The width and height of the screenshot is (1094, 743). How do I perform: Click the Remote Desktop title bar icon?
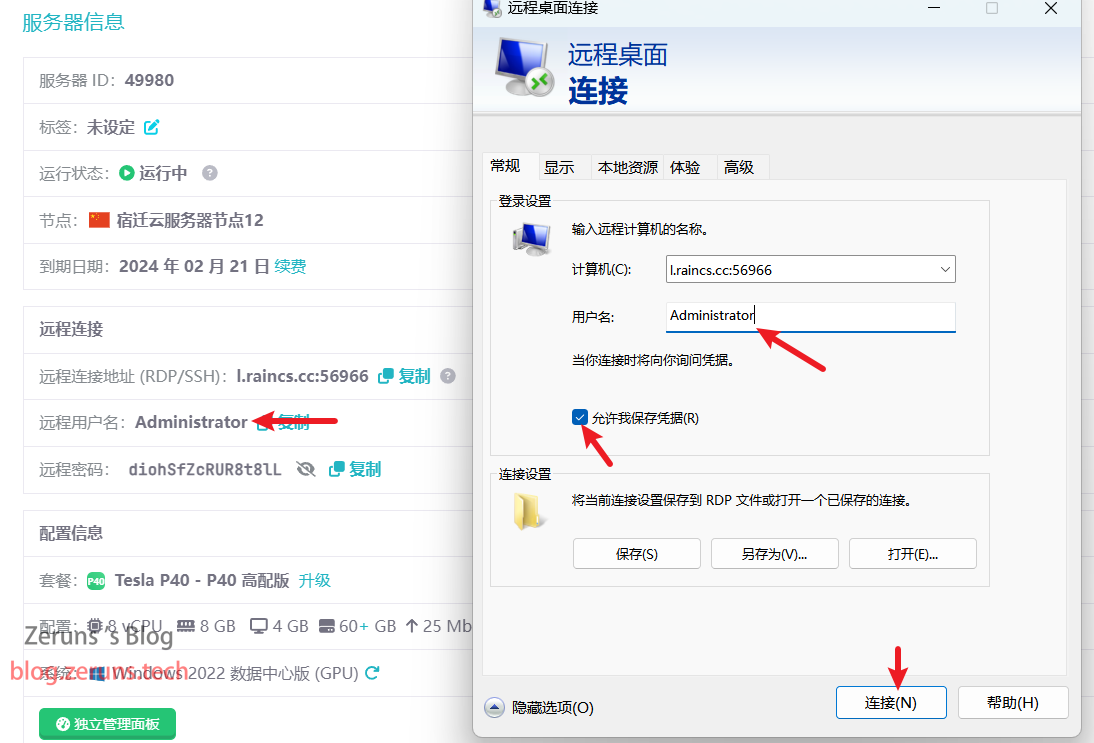(492, 8)
